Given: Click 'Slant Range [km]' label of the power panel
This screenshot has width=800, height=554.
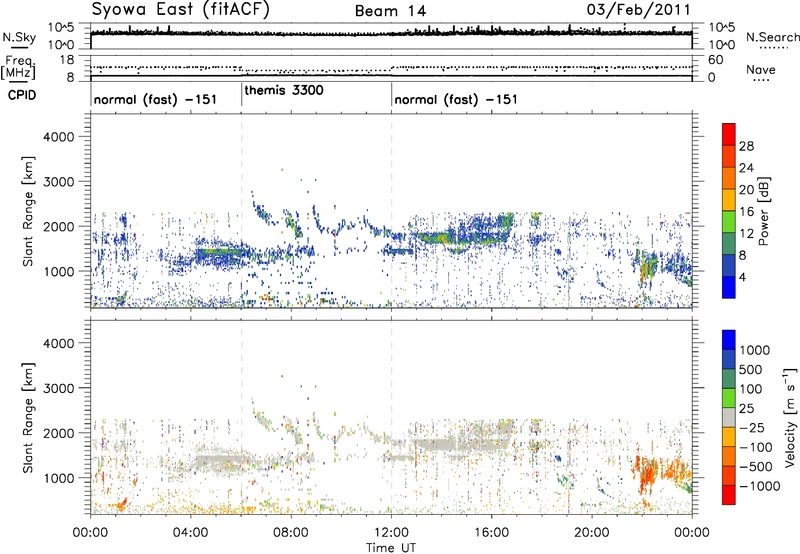Looking at the screenshot, I should pos(28,211).
